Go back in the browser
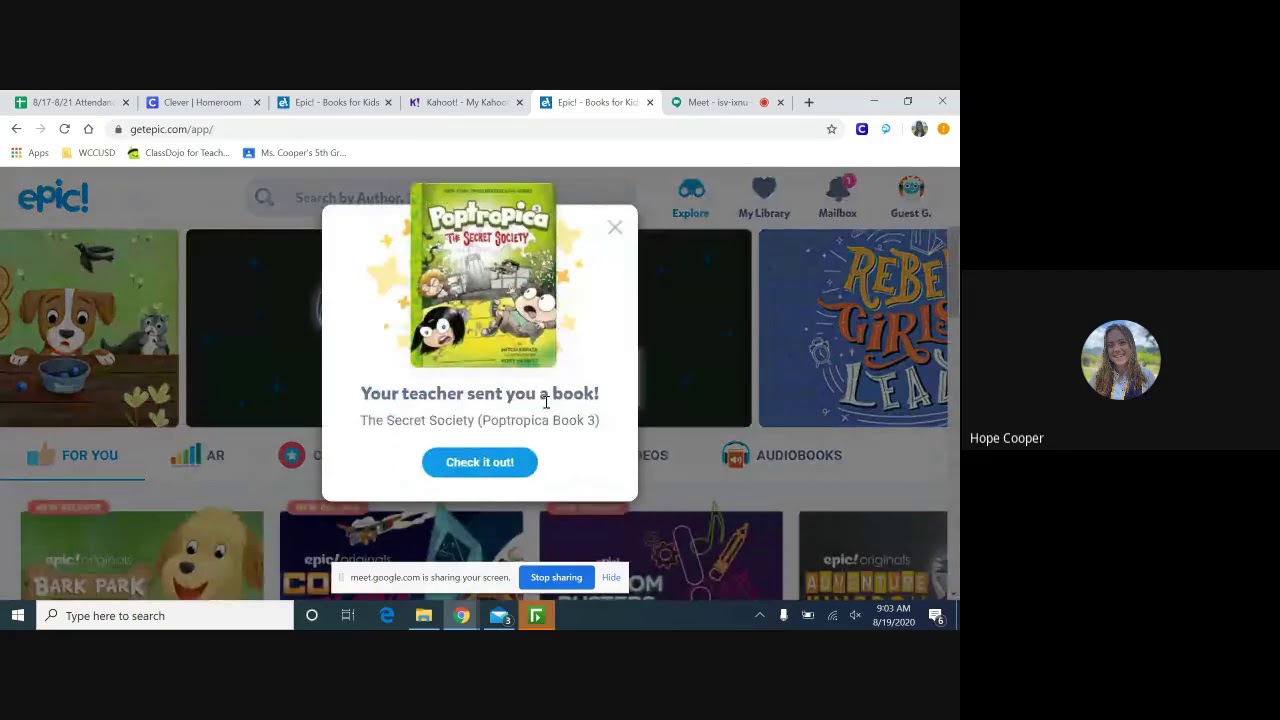The height and width of the screenshot is (720, 1280). click(x=16, y=129)
